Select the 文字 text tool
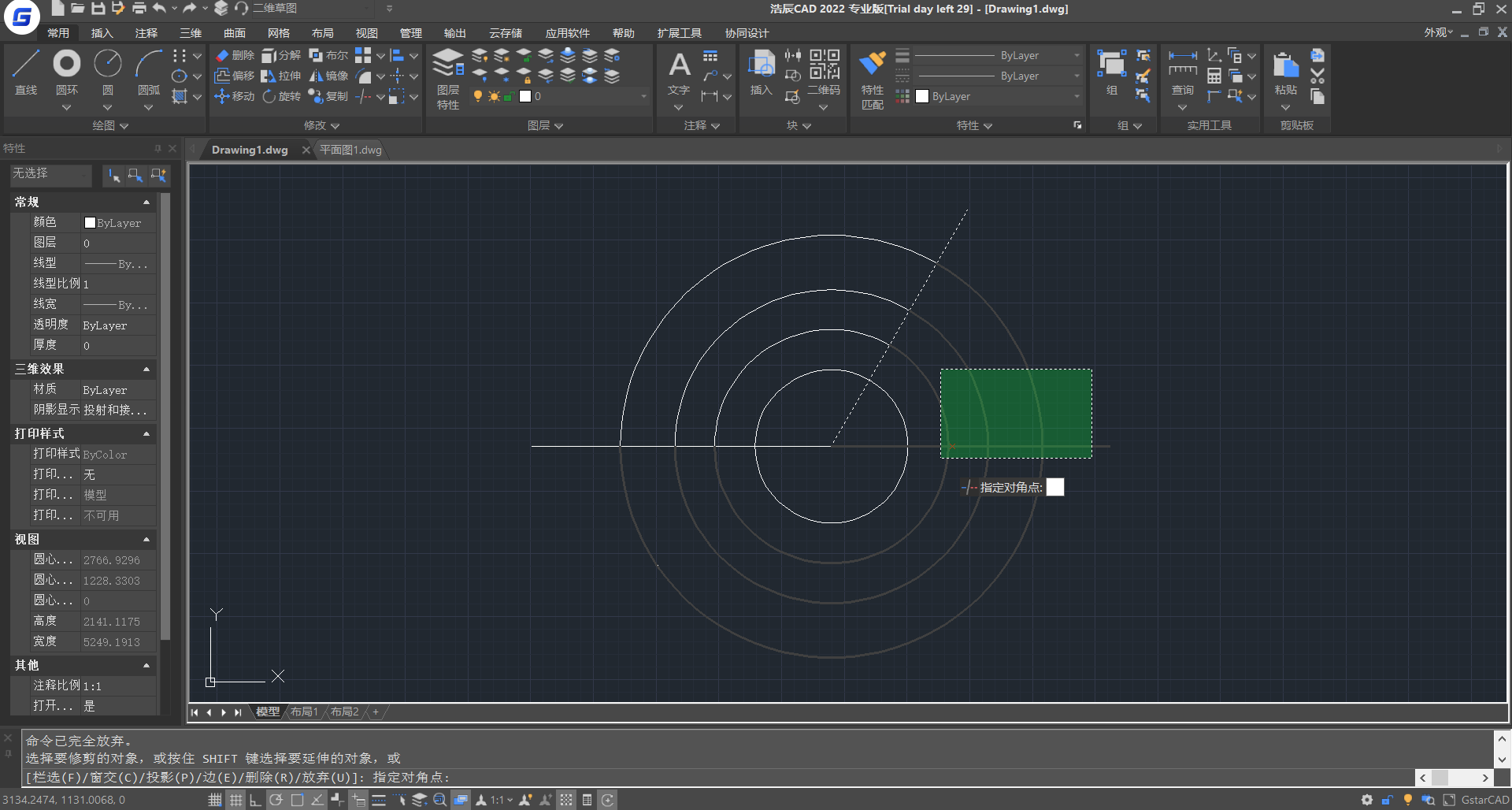 point(679,72)
